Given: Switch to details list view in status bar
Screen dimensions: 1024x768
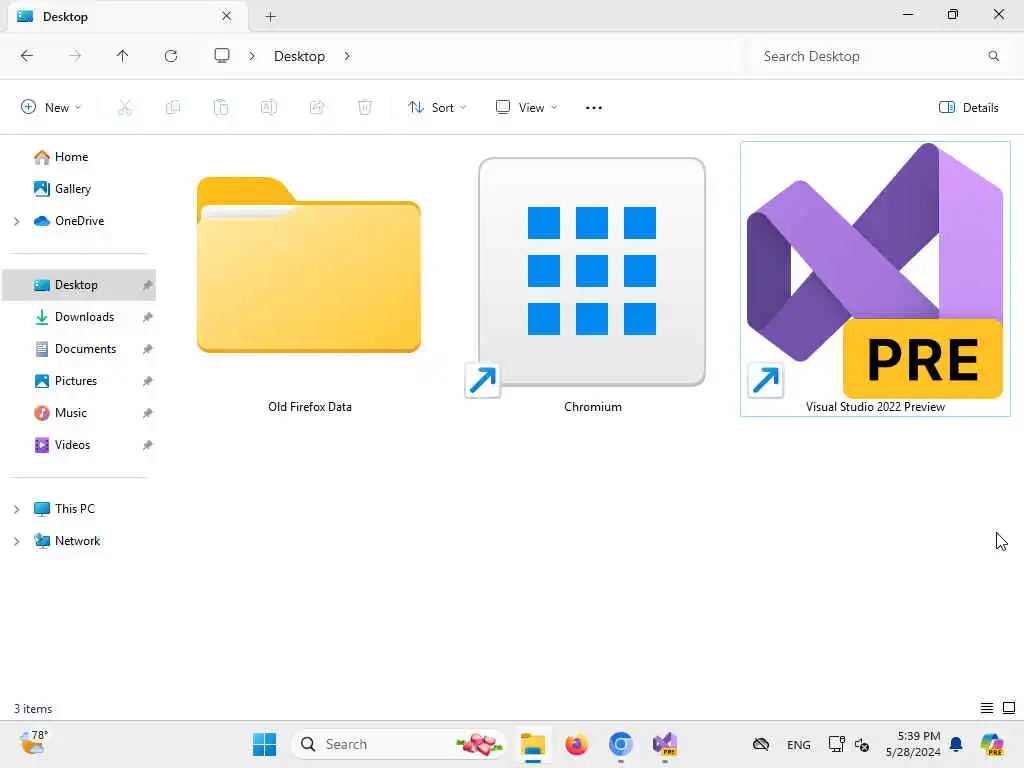Looking at the screenshot, I should [x=987, y=708].
